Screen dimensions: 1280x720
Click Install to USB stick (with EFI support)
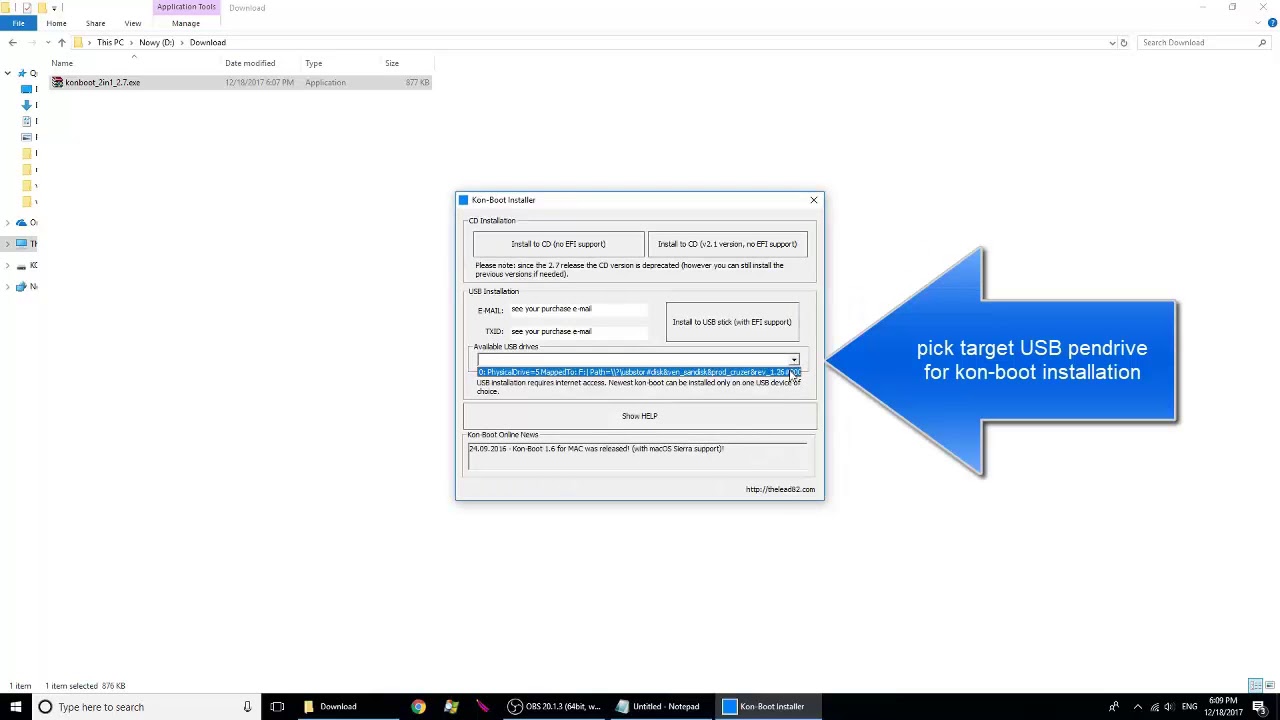point(732,322)
